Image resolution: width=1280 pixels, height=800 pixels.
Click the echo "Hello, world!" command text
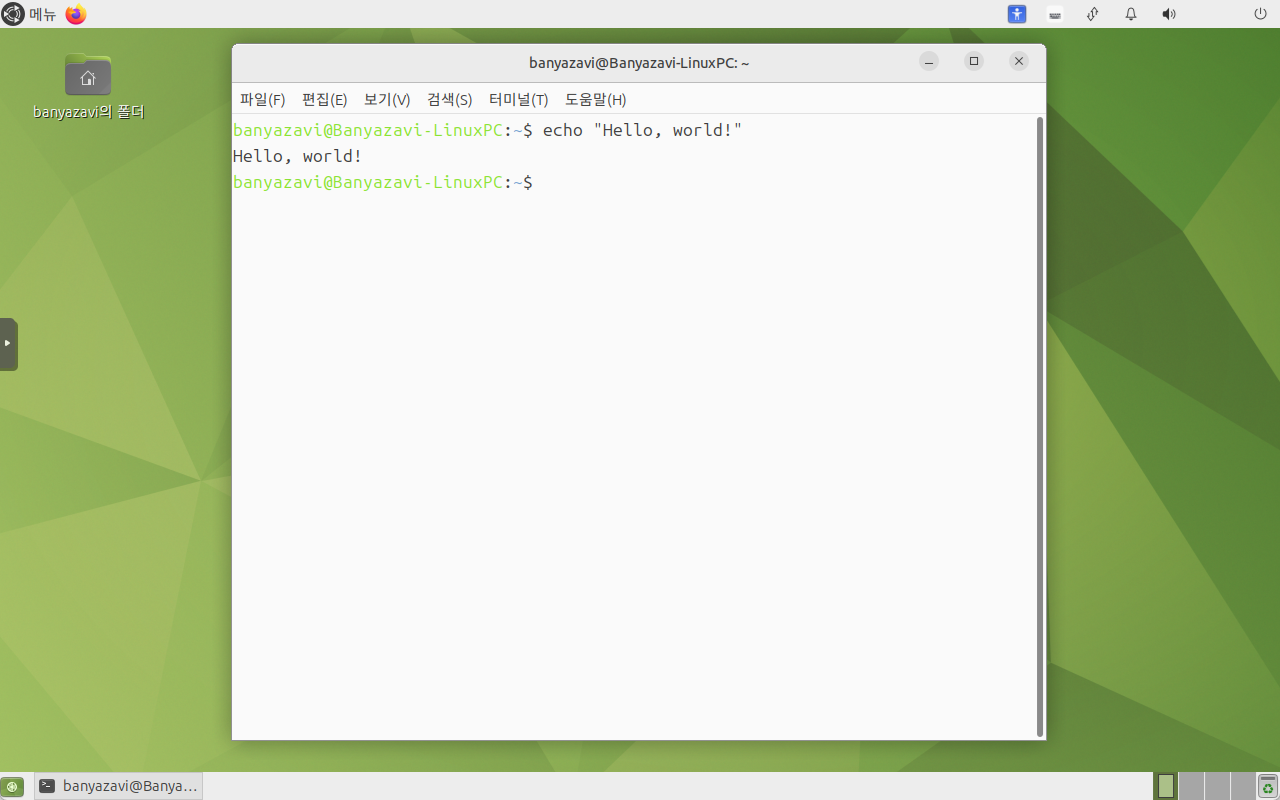point(642,131)
